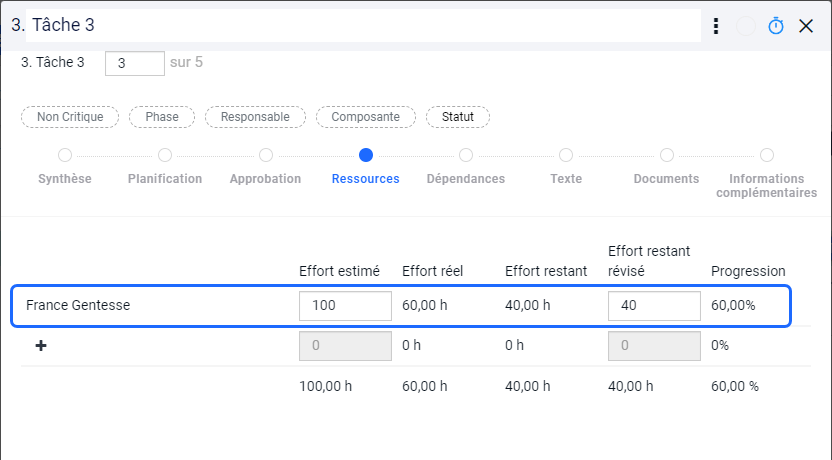Switch to the Dépendances tab
This screenshot has width=832, height=460.
coord(466,179)
